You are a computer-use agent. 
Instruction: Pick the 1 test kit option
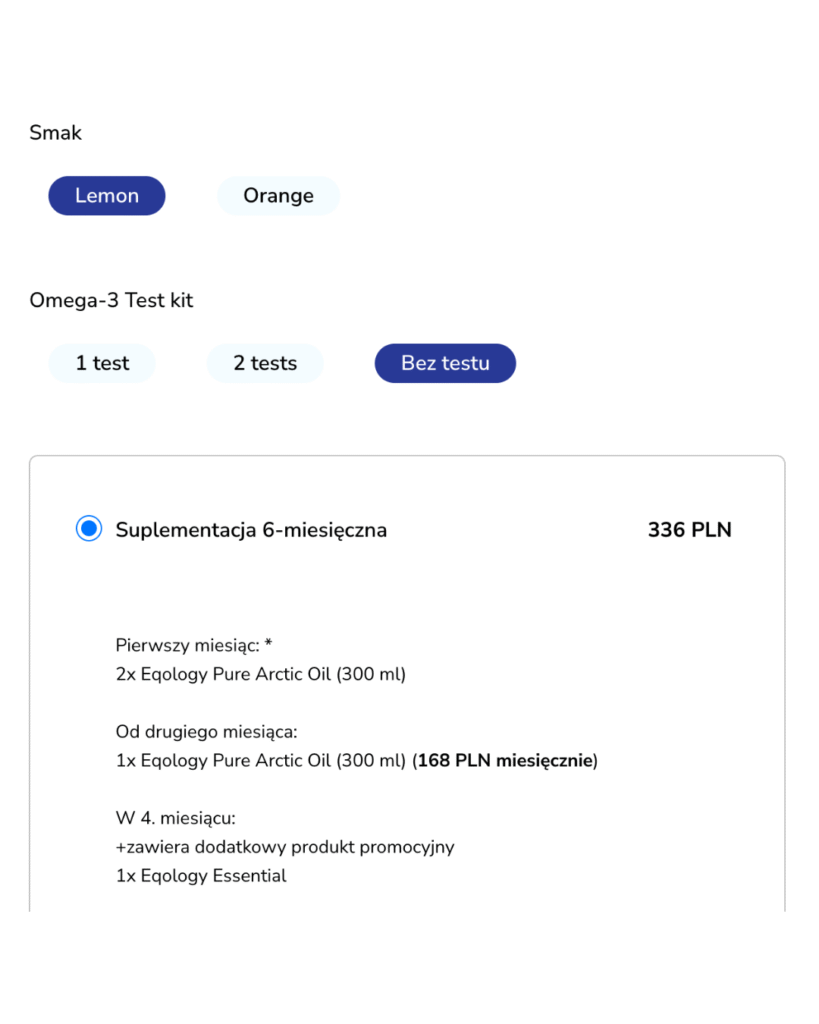click(102, 363)
